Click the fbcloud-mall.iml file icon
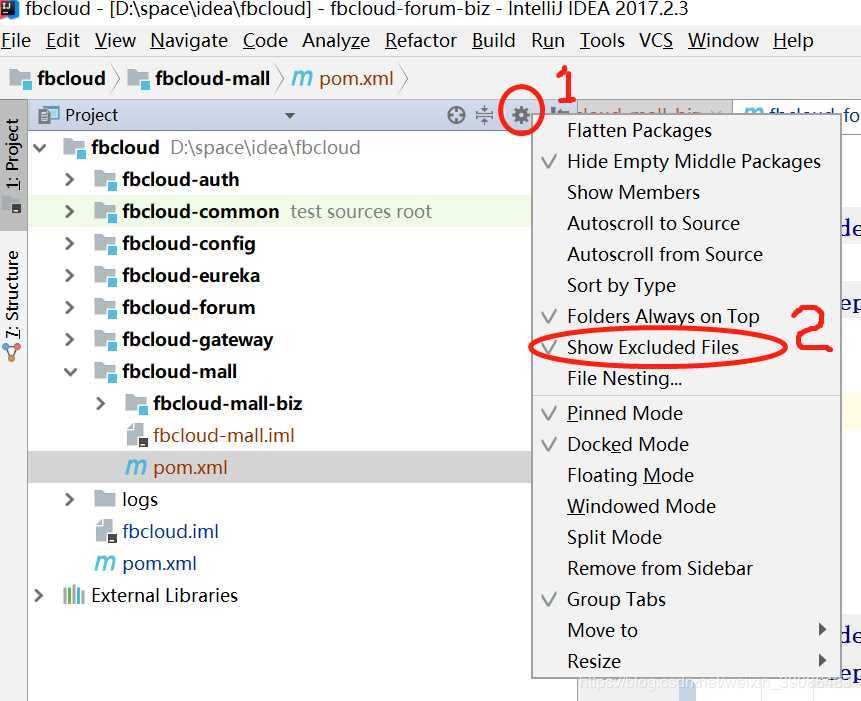This screenshot has height=701, width=861. coord(137,435)
